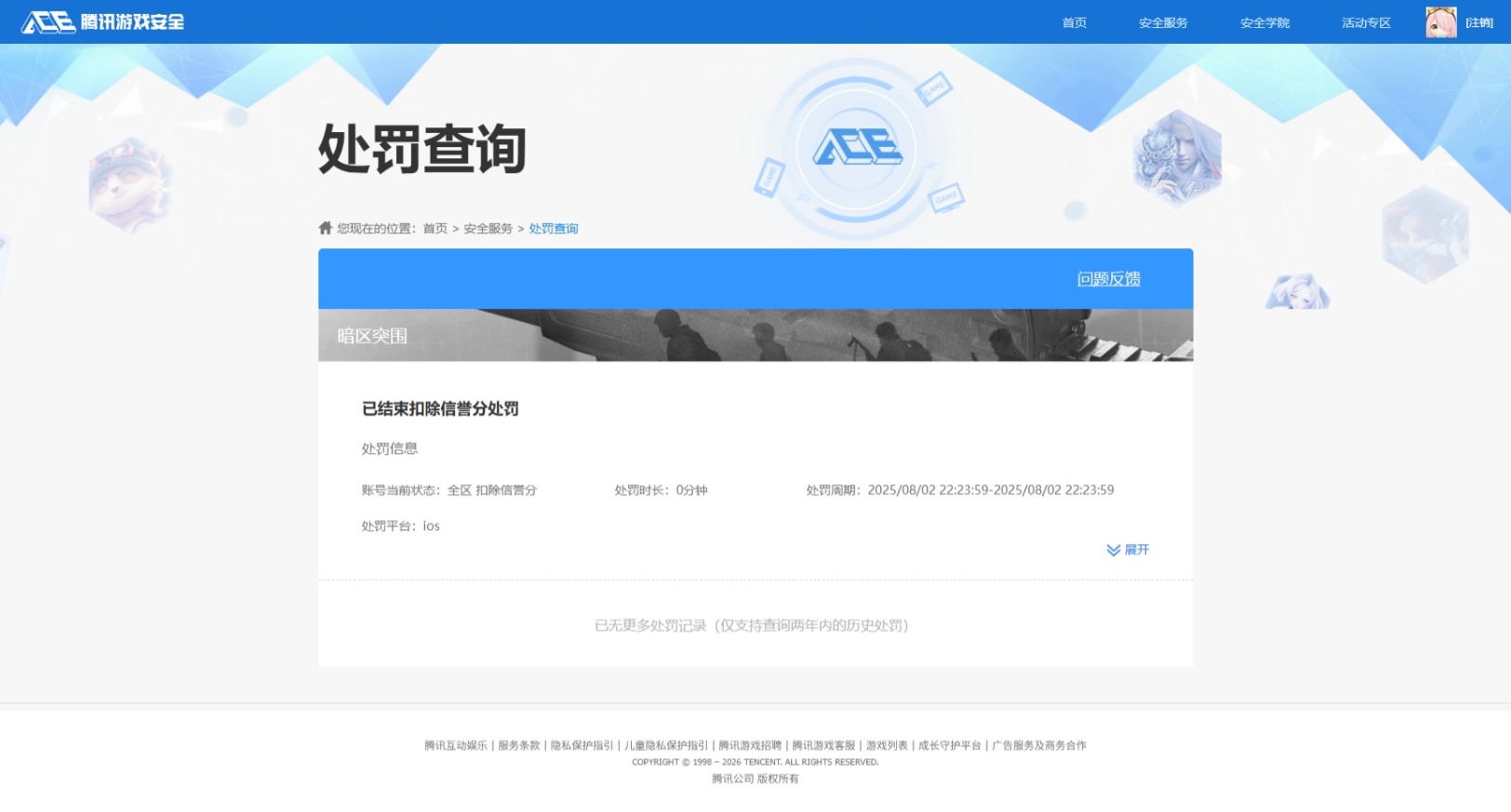The width and height of the screenshot is (1511, 812).
Task: Open 广告服务及商务合作 footer link
Action: click(1039, 746)
